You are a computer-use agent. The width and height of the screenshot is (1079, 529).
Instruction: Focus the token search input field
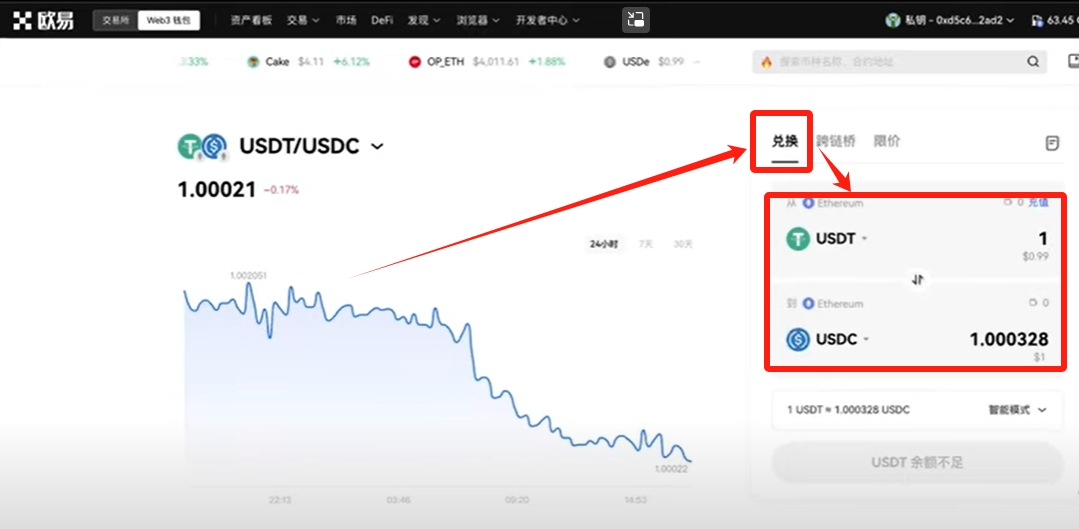[x=899, y=62]
